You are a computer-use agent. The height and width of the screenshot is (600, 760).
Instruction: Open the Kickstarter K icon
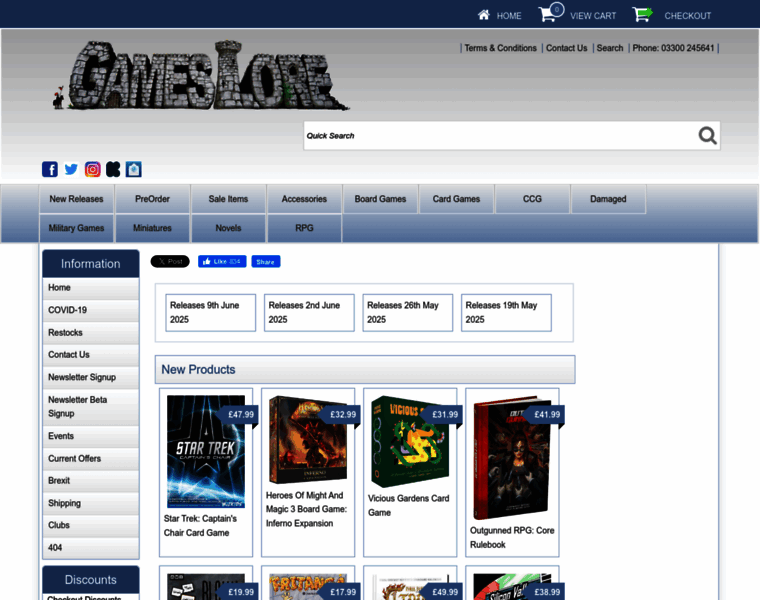[113, 169]
